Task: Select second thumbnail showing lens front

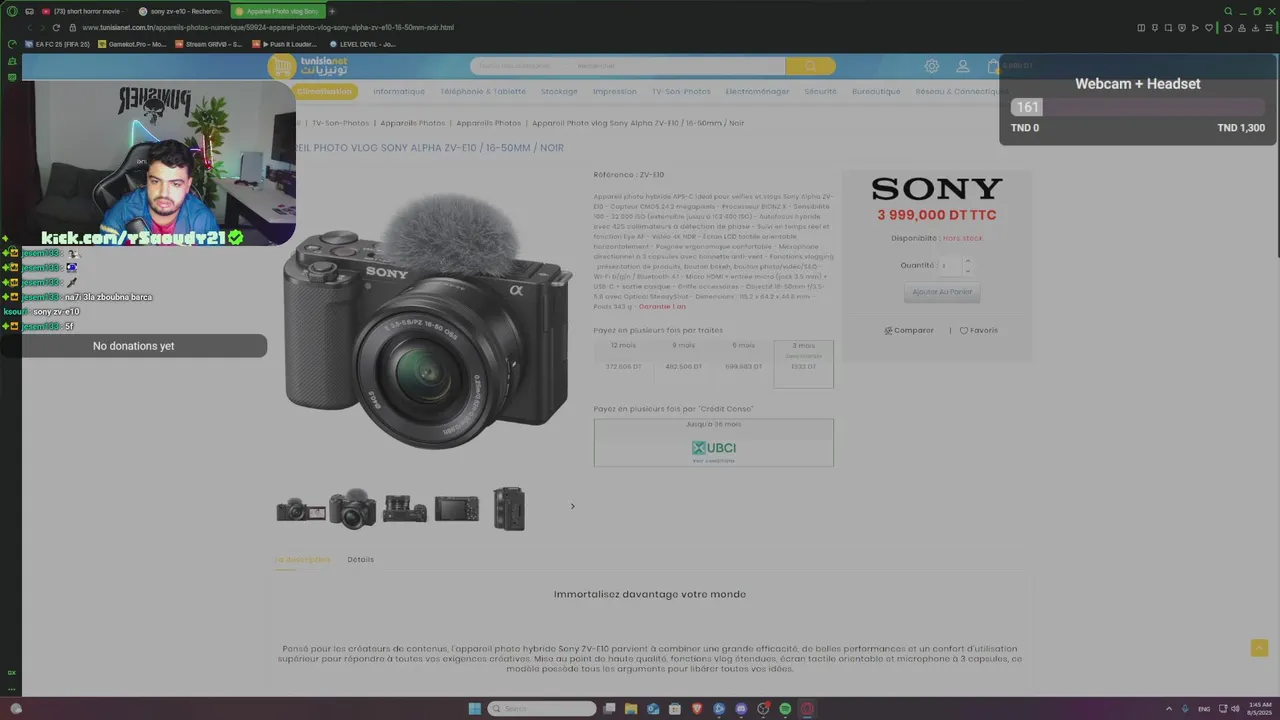Action: [x=353, y=509]
